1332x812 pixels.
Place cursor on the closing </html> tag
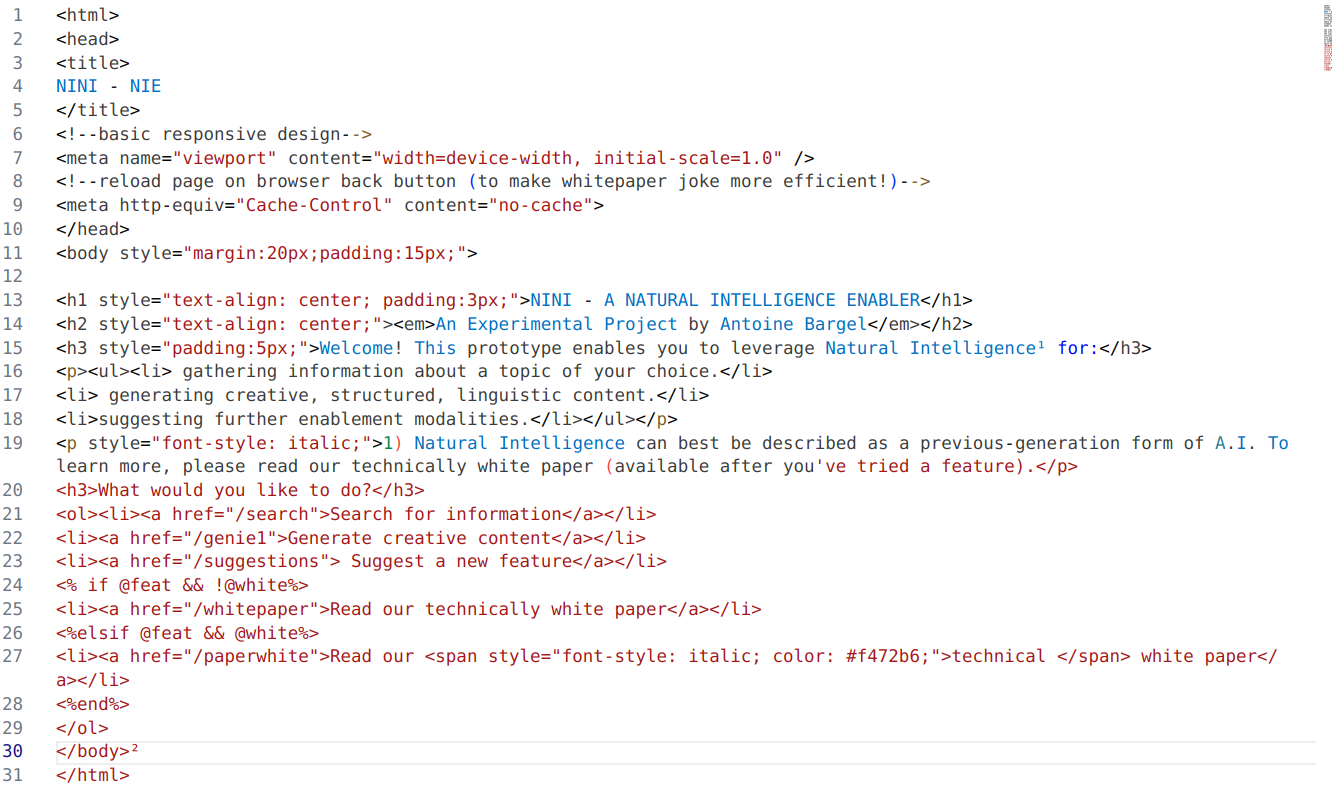point(93,775)
